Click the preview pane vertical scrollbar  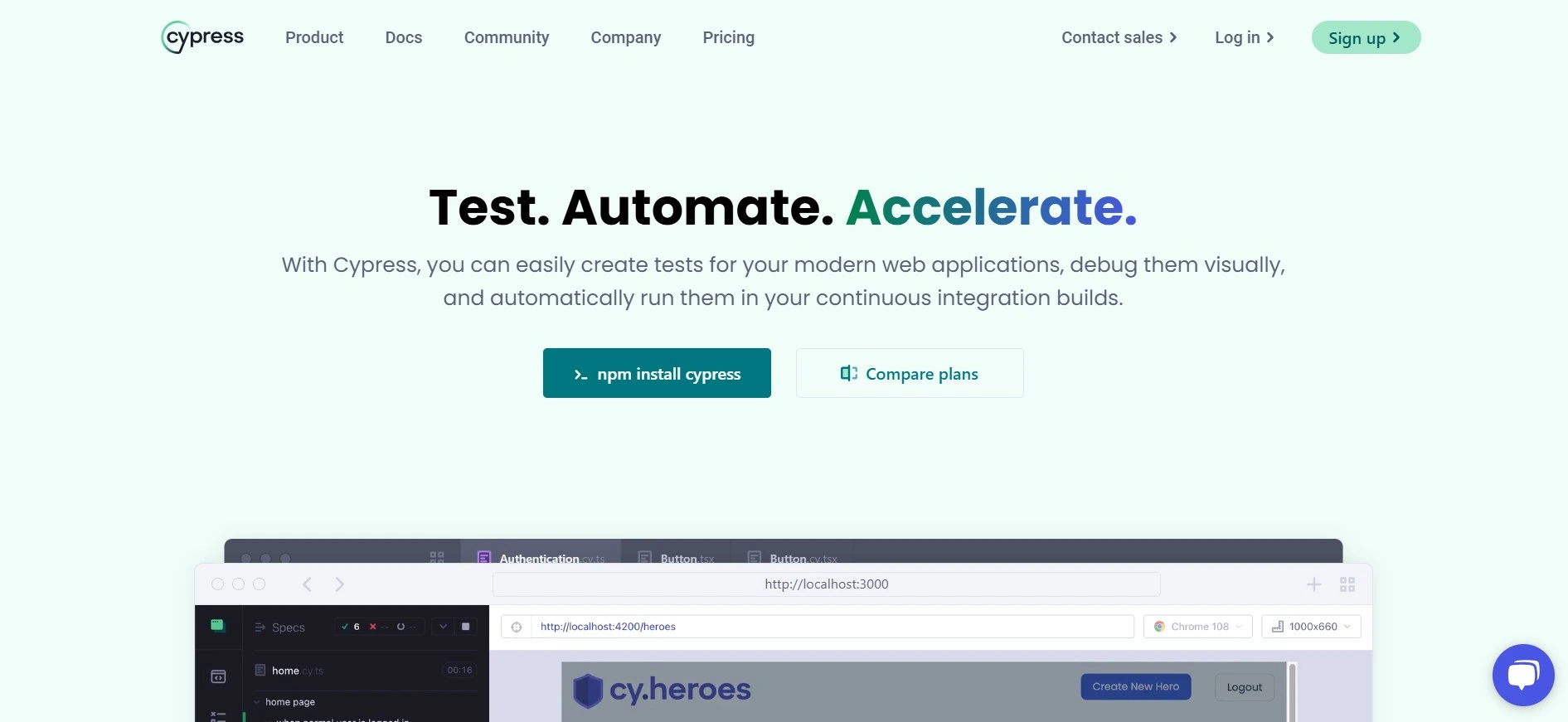[1292, 692]
